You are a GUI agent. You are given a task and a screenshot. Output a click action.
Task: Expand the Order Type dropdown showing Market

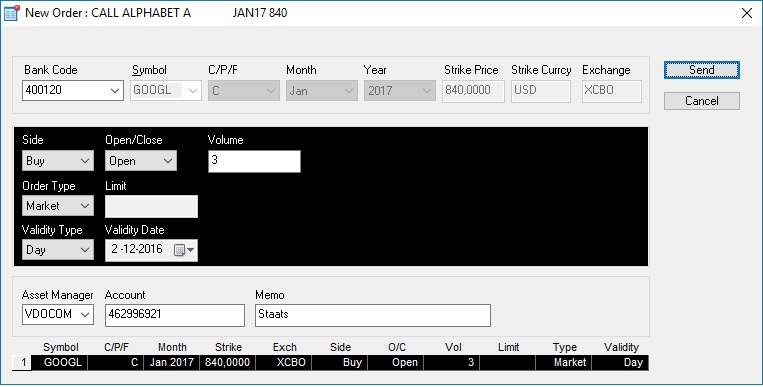57,206
